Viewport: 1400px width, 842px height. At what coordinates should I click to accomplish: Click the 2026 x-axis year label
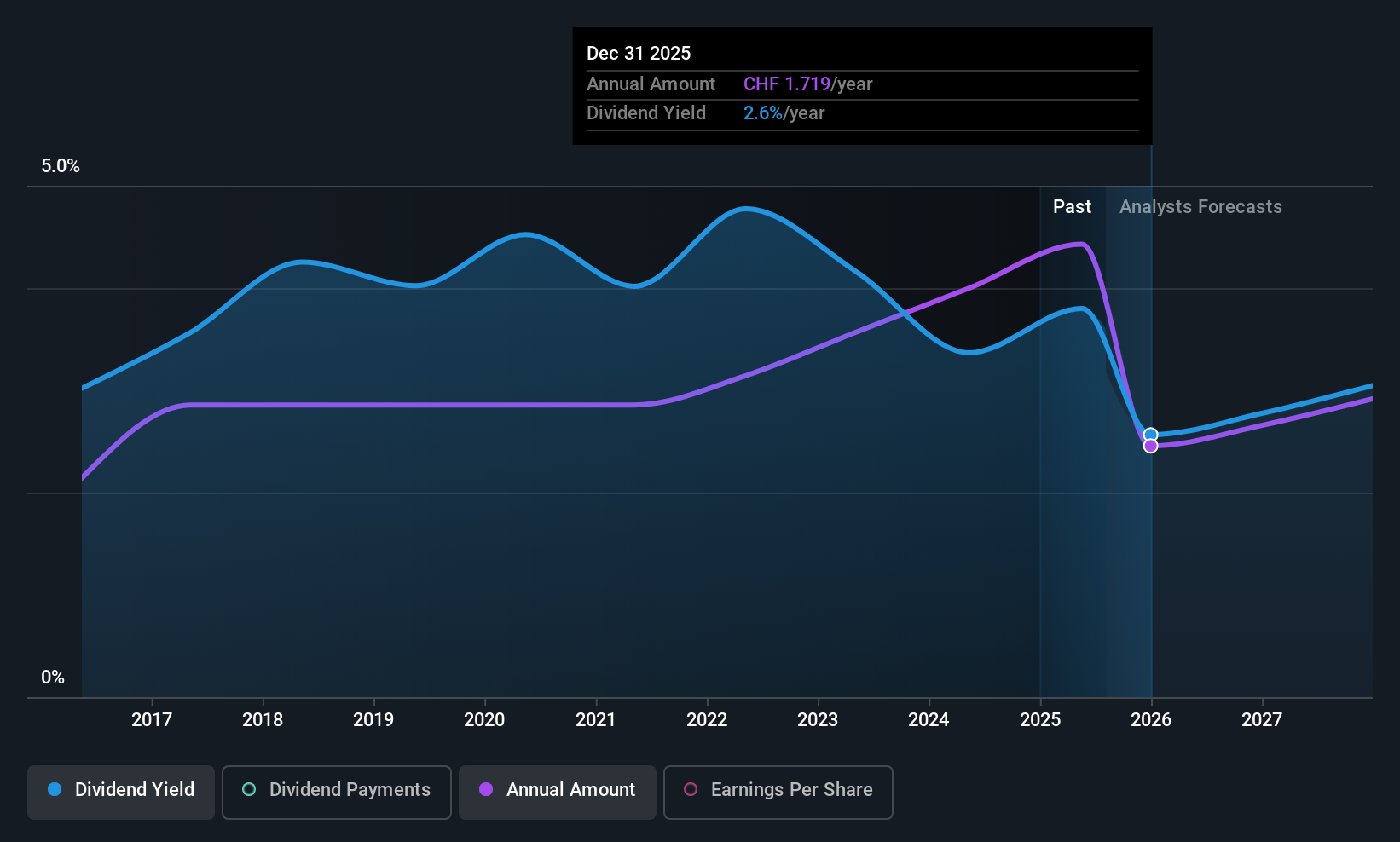coord(1151,720)
